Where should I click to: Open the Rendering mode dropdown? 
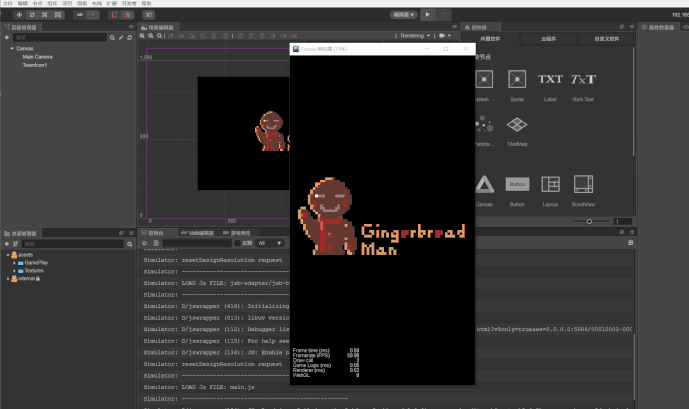click(x=415, y=36)
